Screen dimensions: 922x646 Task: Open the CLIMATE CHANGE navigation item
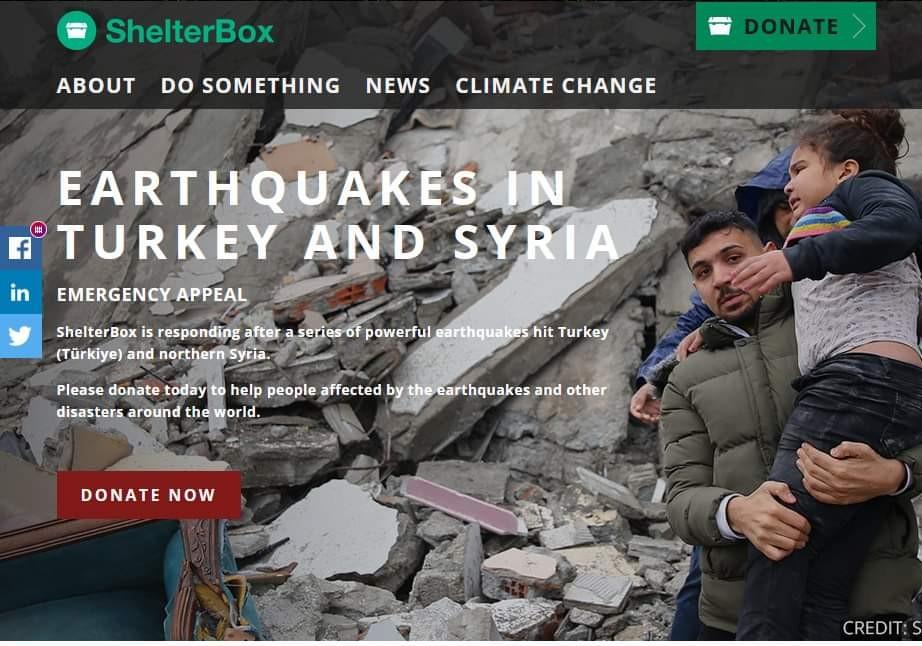pyautogui.click(x=556, y=86)
